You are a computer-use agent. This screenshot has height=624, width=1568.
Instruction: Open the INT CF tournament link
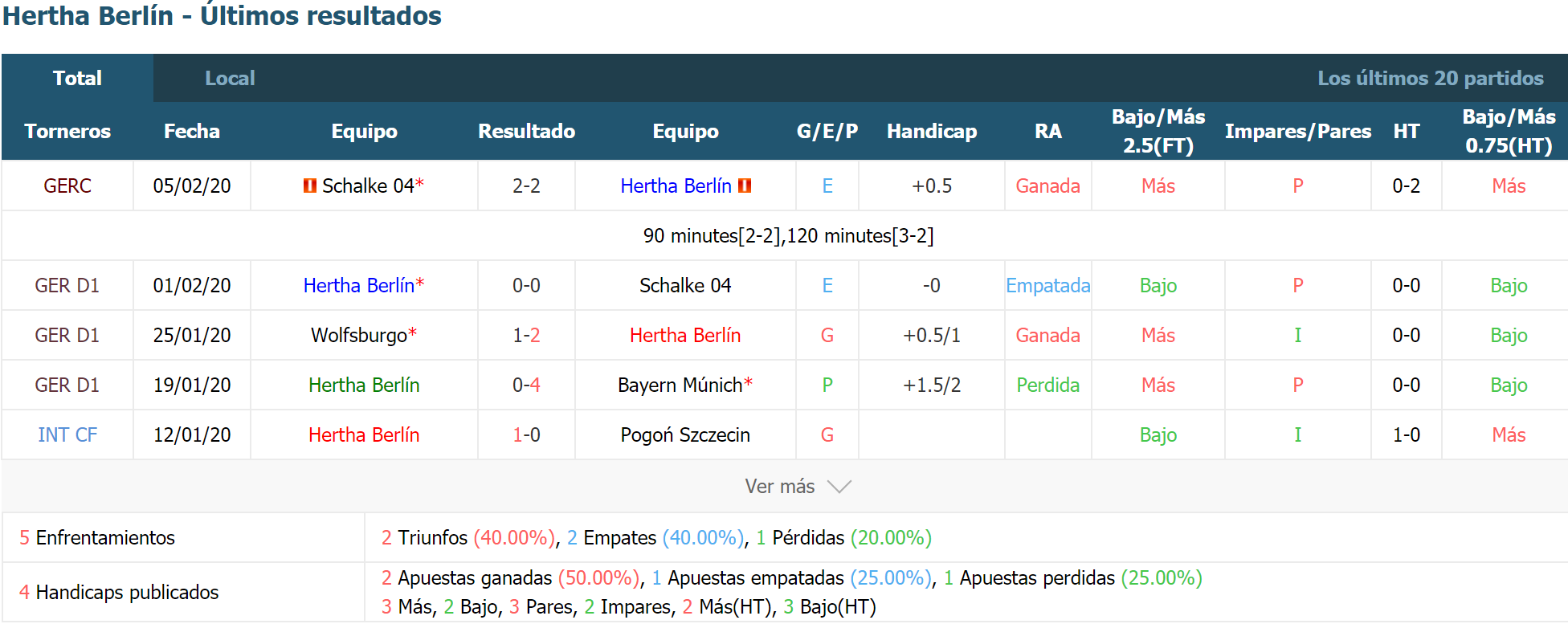click(67, 434)
